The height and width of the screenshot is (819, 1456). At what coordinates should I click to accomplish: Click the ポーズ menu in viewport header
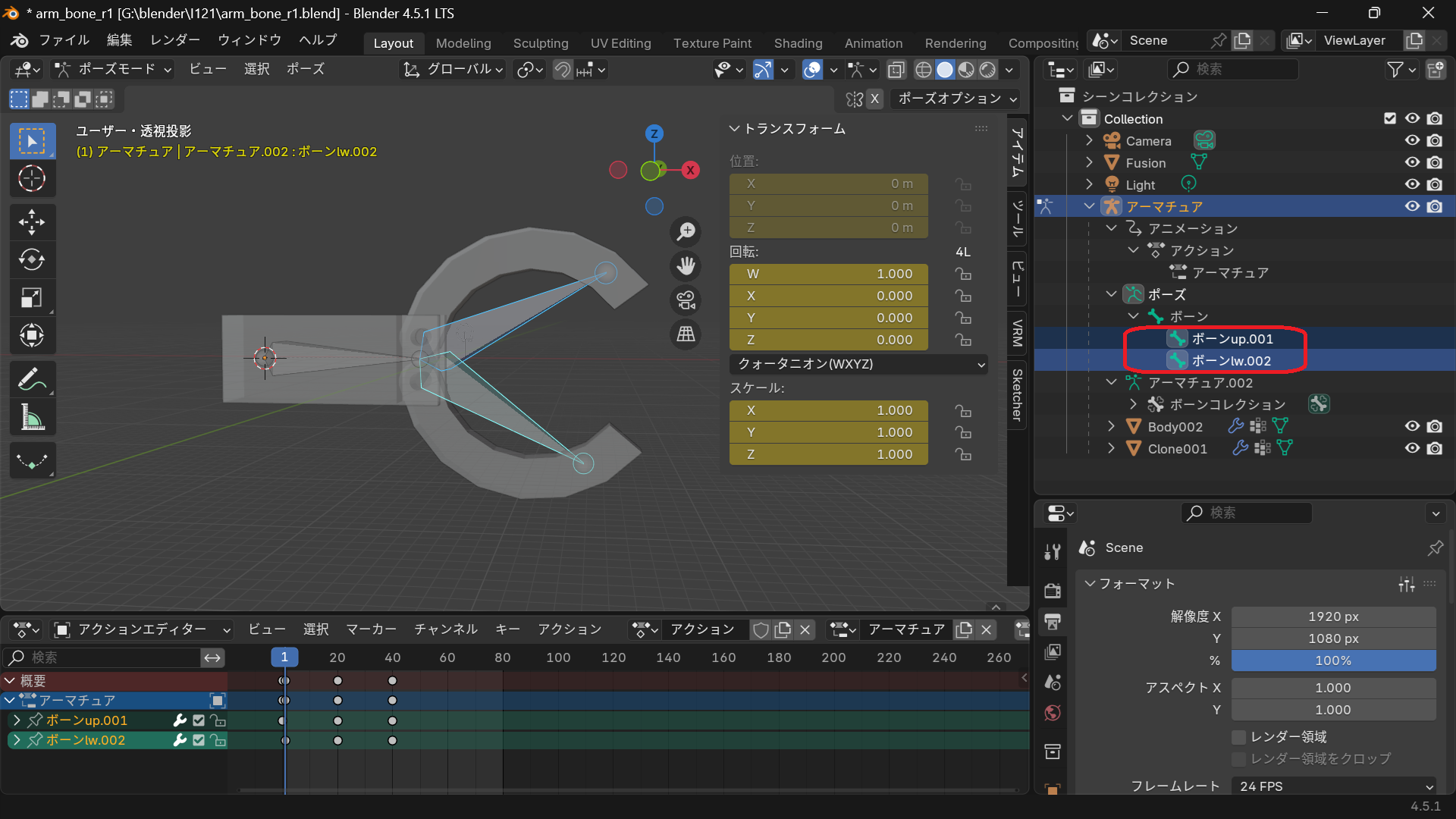coord(305,69)
